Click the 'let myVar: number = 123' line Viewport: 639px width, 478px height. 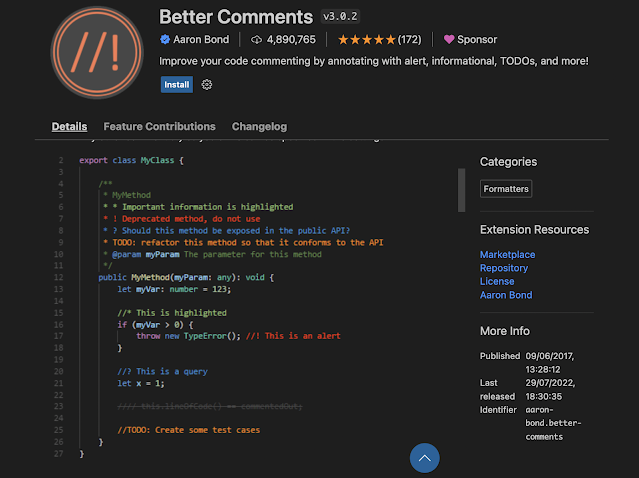coord(174,289)
